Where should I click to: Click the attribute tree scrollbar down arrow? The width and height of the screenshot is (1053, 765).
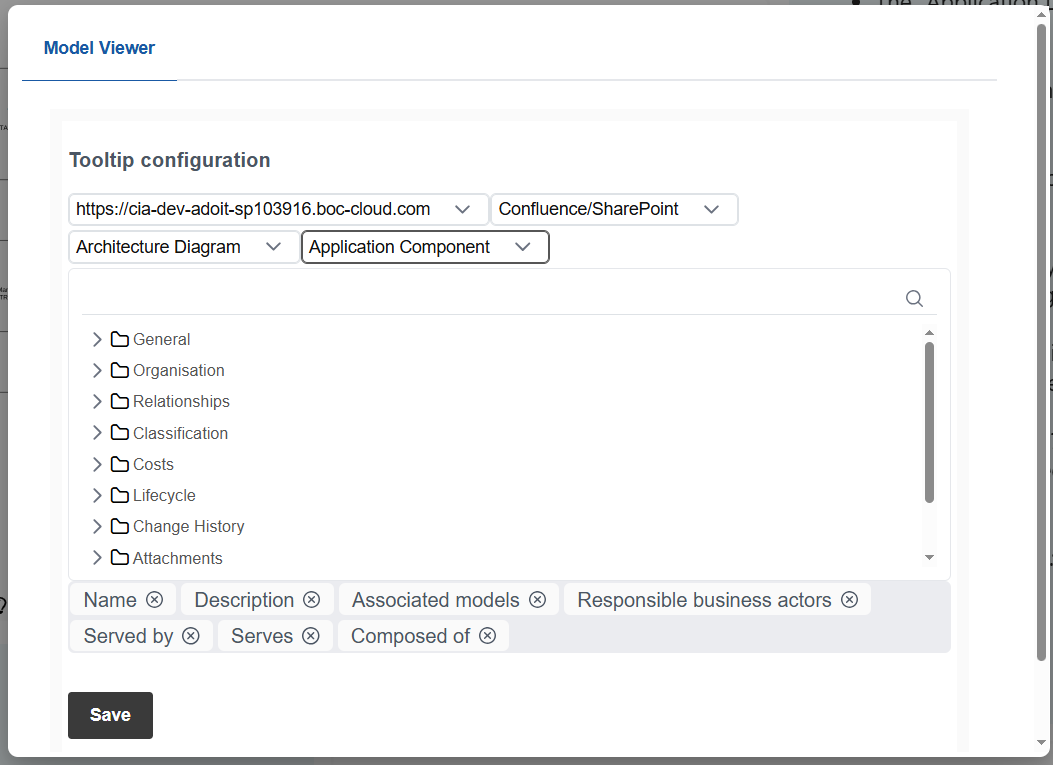click(x=929, y=558)
